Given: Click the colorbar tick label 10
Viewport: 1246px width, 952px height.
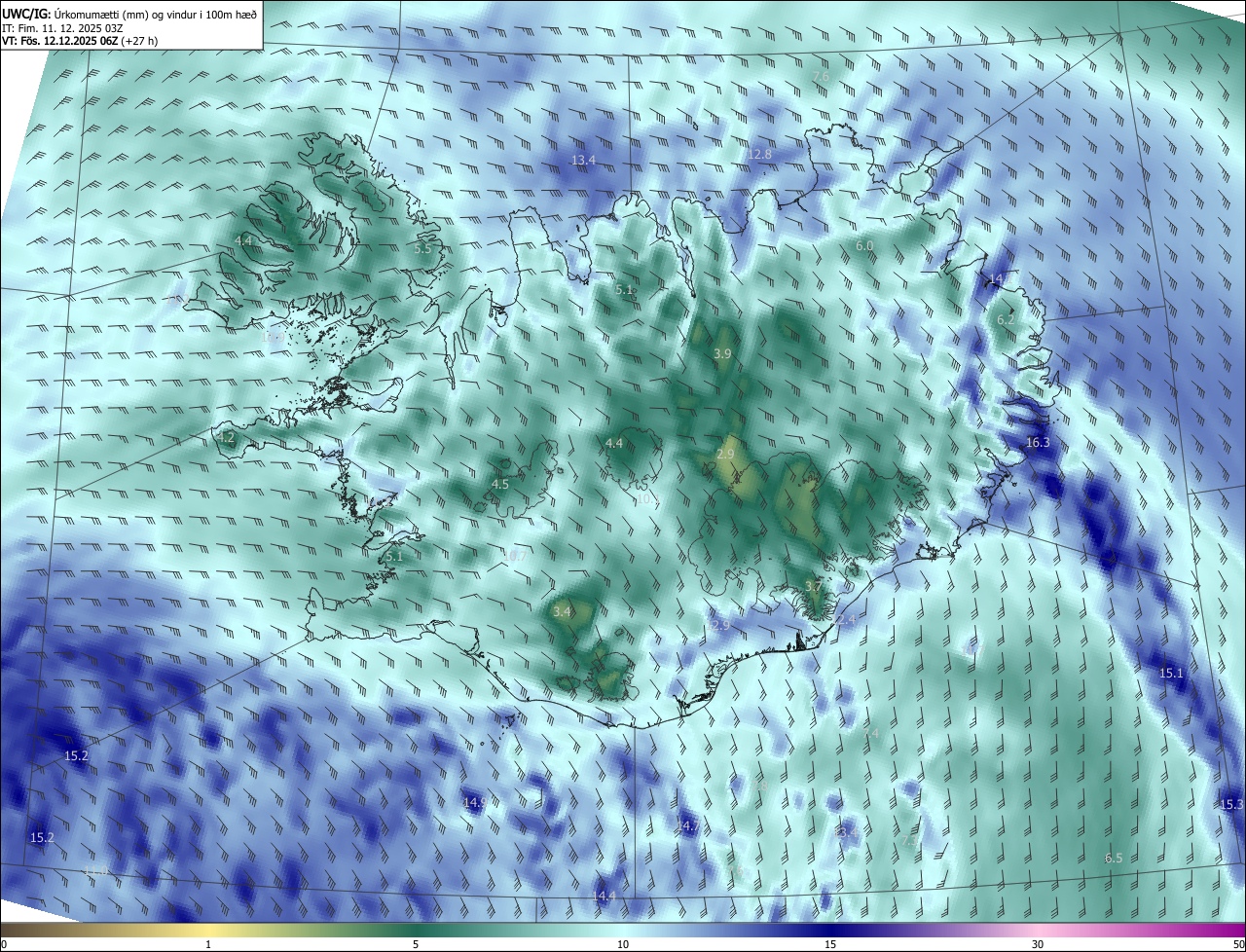Looking at the screenshot, I should pyautogui.click(x=623, y=945).
